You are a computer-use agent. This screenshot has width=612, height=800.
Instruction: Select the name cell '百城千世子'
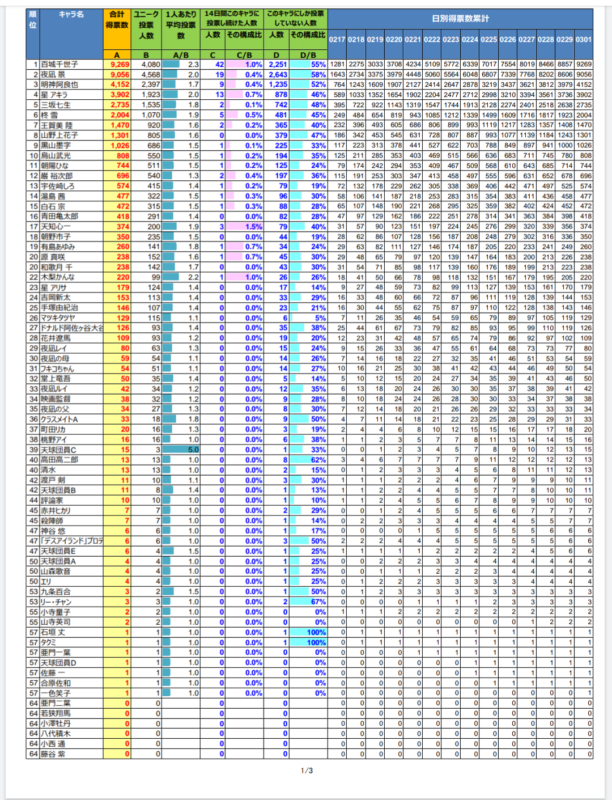(71, 64)
